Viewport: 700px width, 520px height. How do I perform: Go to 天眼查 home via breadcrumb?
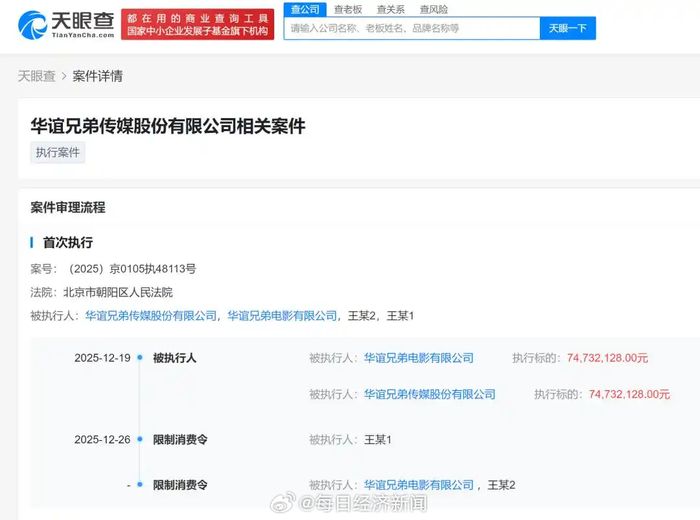click(36, 76)
